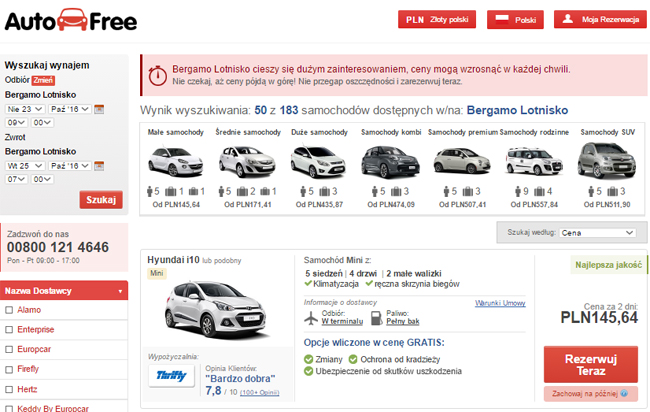
Task: Click the rating 7,8 value
Action: [x=213, y=391]
